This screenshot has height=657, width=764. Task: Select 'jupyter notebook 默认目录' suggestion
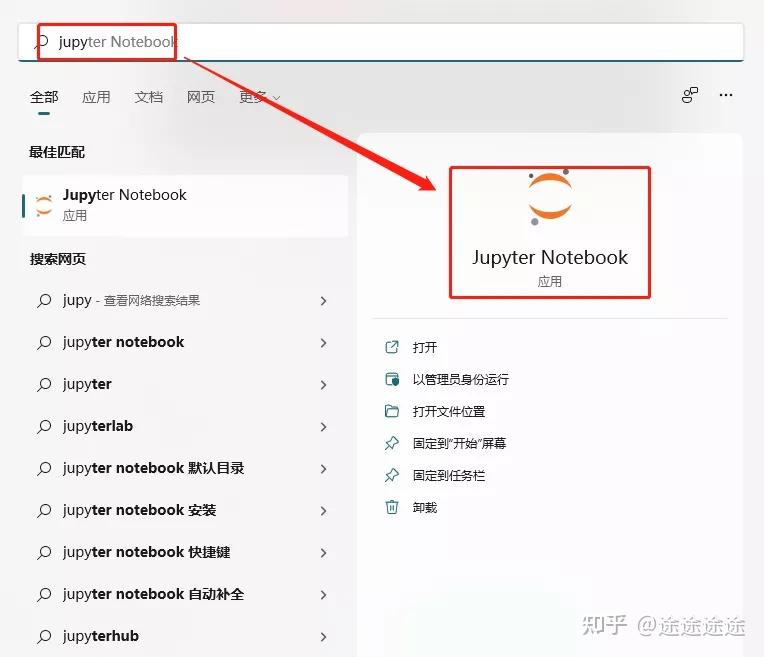point(153,468)
